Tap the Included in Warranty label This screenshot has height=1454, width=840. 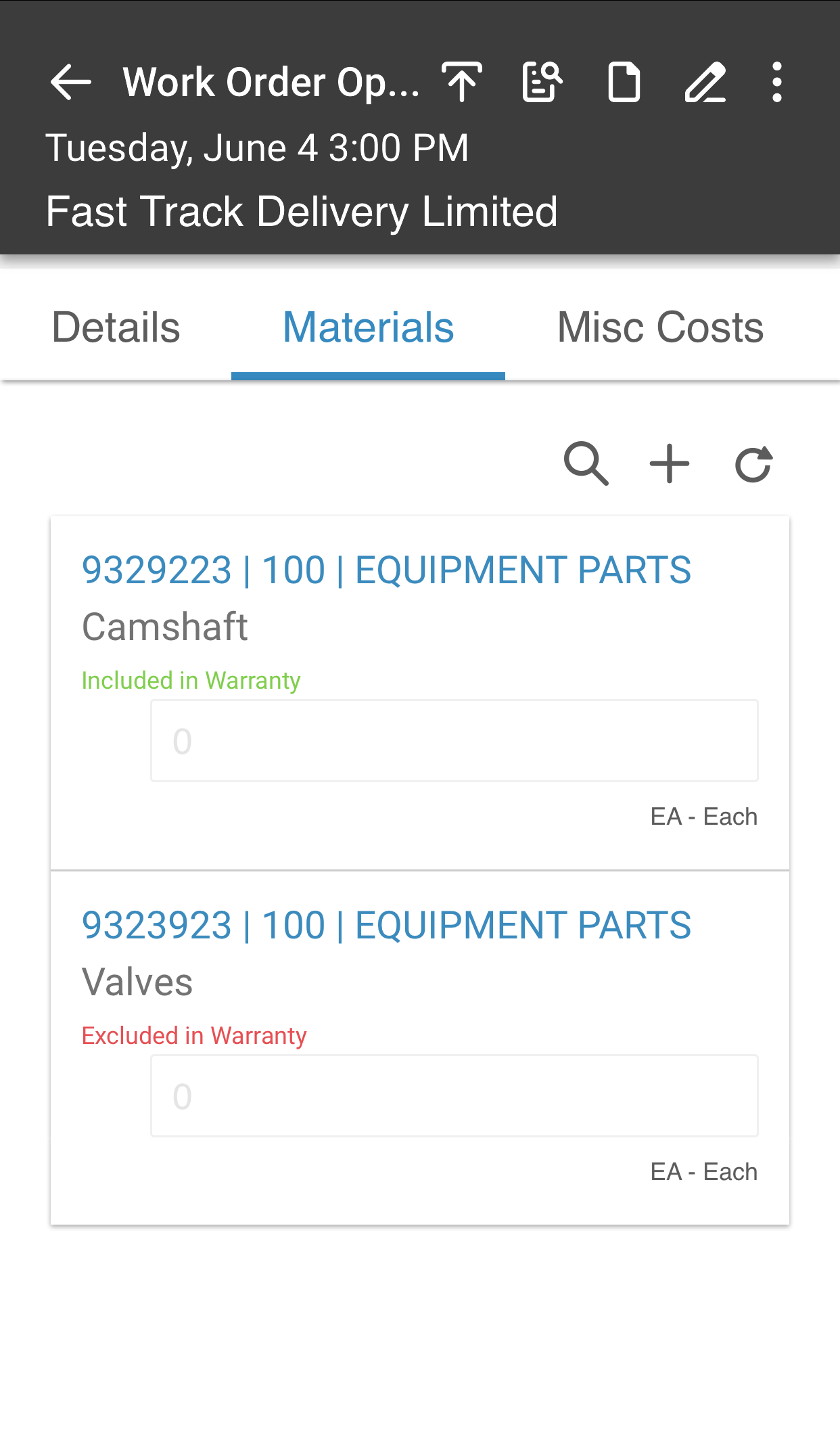pyautogui.click(x=191, y=681)
